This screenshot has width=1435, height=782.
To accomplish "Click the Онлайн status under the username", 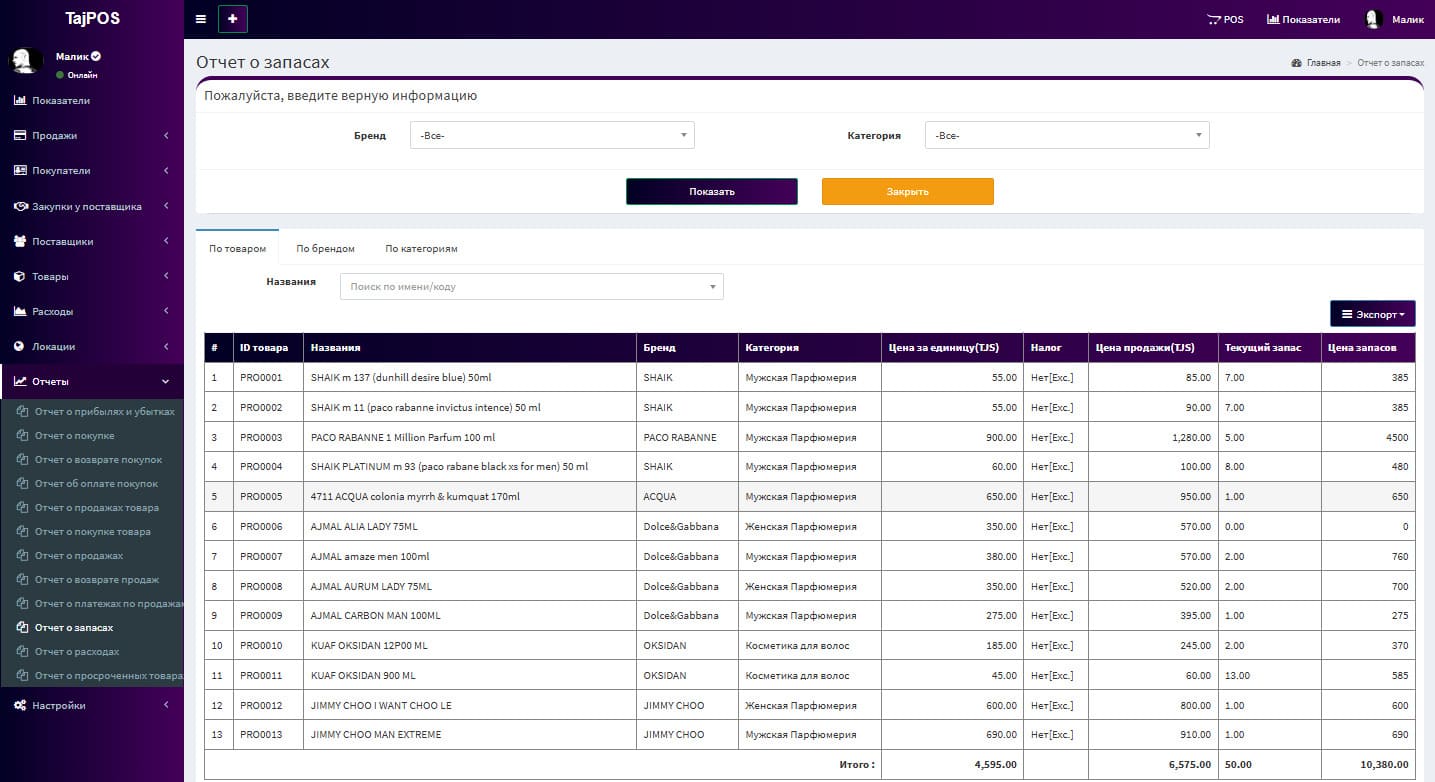I will (77, 75).
